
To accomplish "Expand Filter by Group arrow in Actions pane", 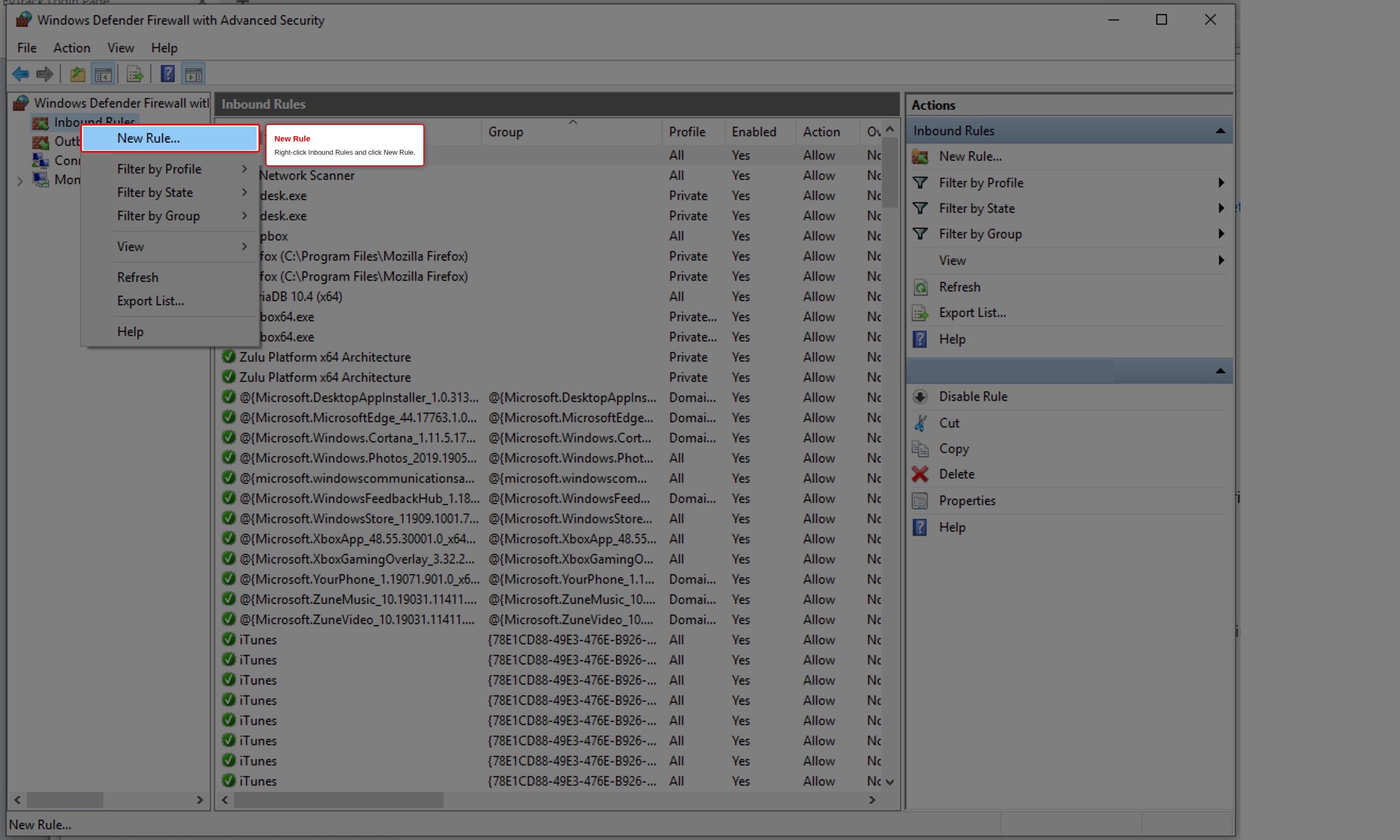I will (1221, 234).
